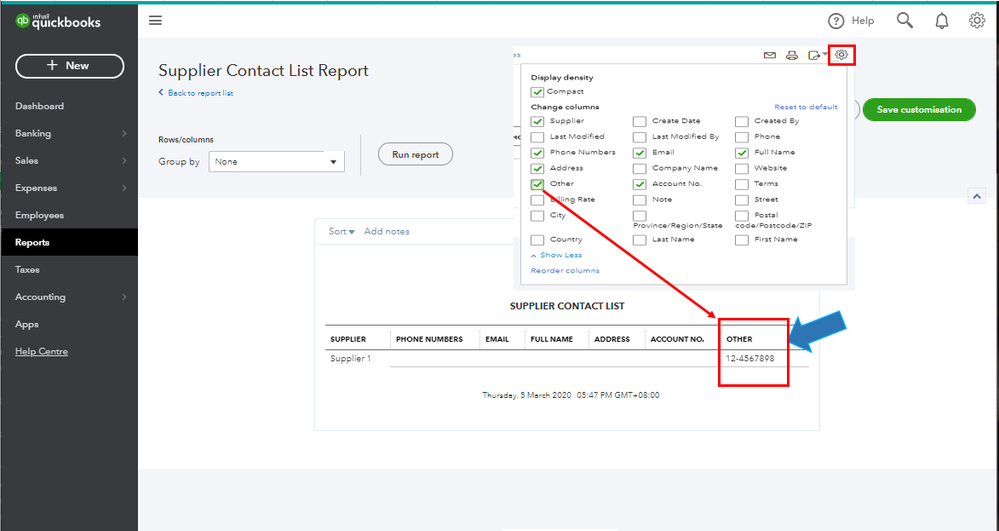
Task: Open Apps in sidebar
Action: (x=27, y=324)
